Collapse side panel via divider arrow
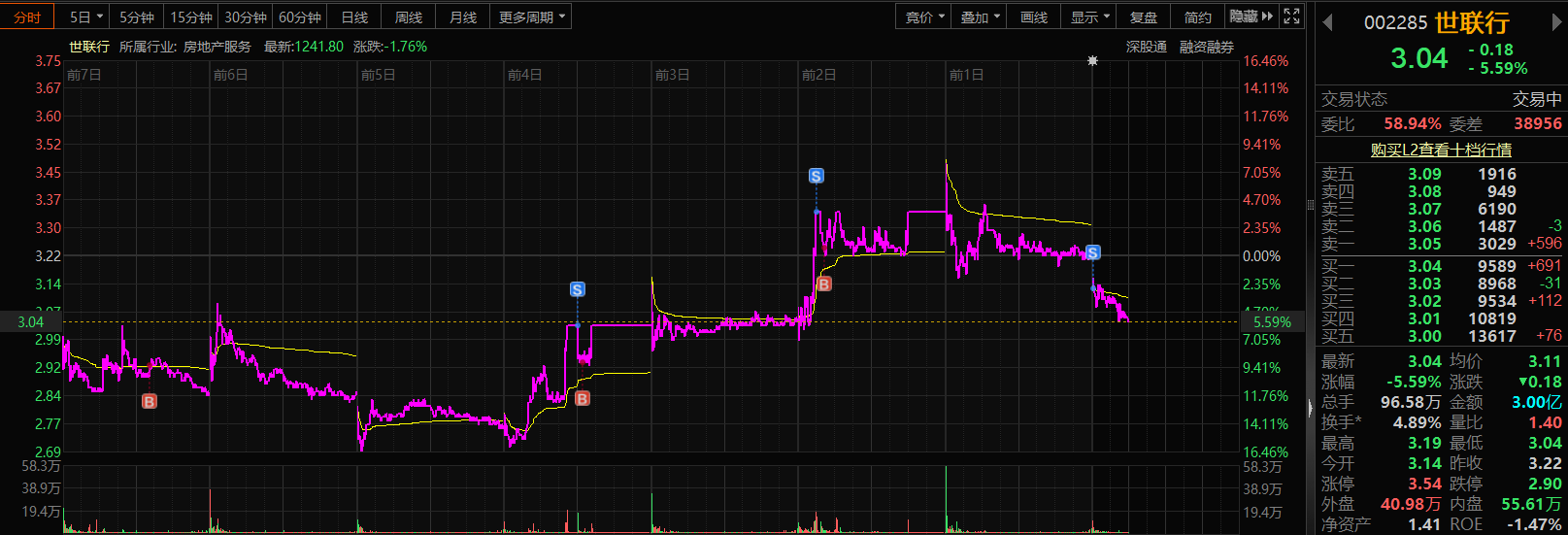The width and height of the screenshot is (1568, 535). (x=1311, y=407)
